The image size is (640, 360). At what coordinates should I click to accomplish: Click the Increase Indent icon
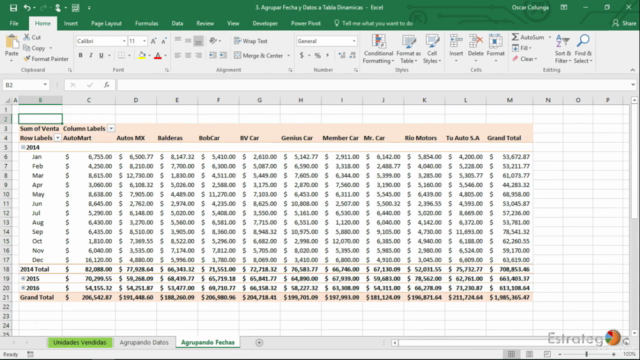pos(223,56)
